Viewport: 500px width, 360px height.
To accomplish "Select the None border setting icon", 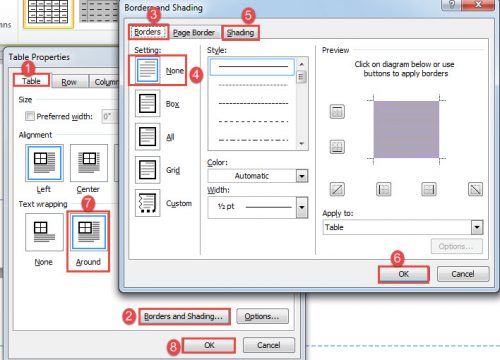I will coord(147,70).
